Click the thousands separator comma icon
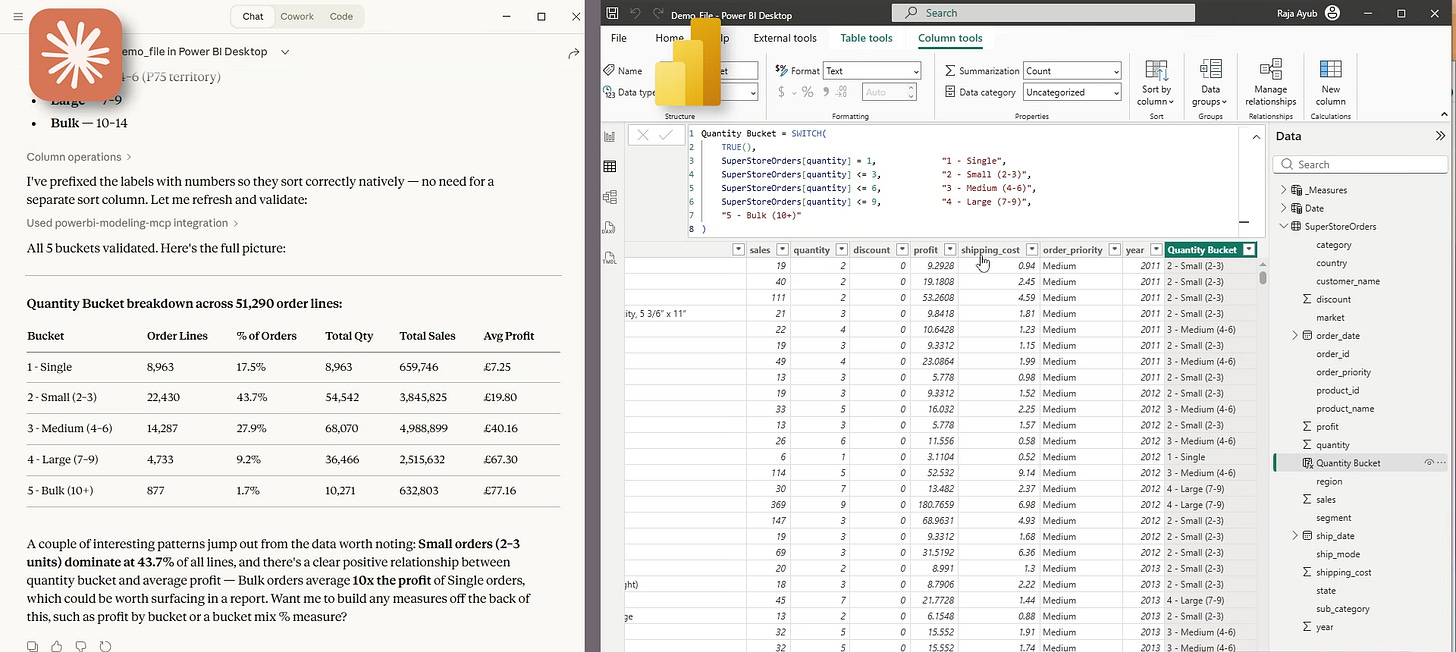Screen dimensions: 1456x652 pos(827,92)
